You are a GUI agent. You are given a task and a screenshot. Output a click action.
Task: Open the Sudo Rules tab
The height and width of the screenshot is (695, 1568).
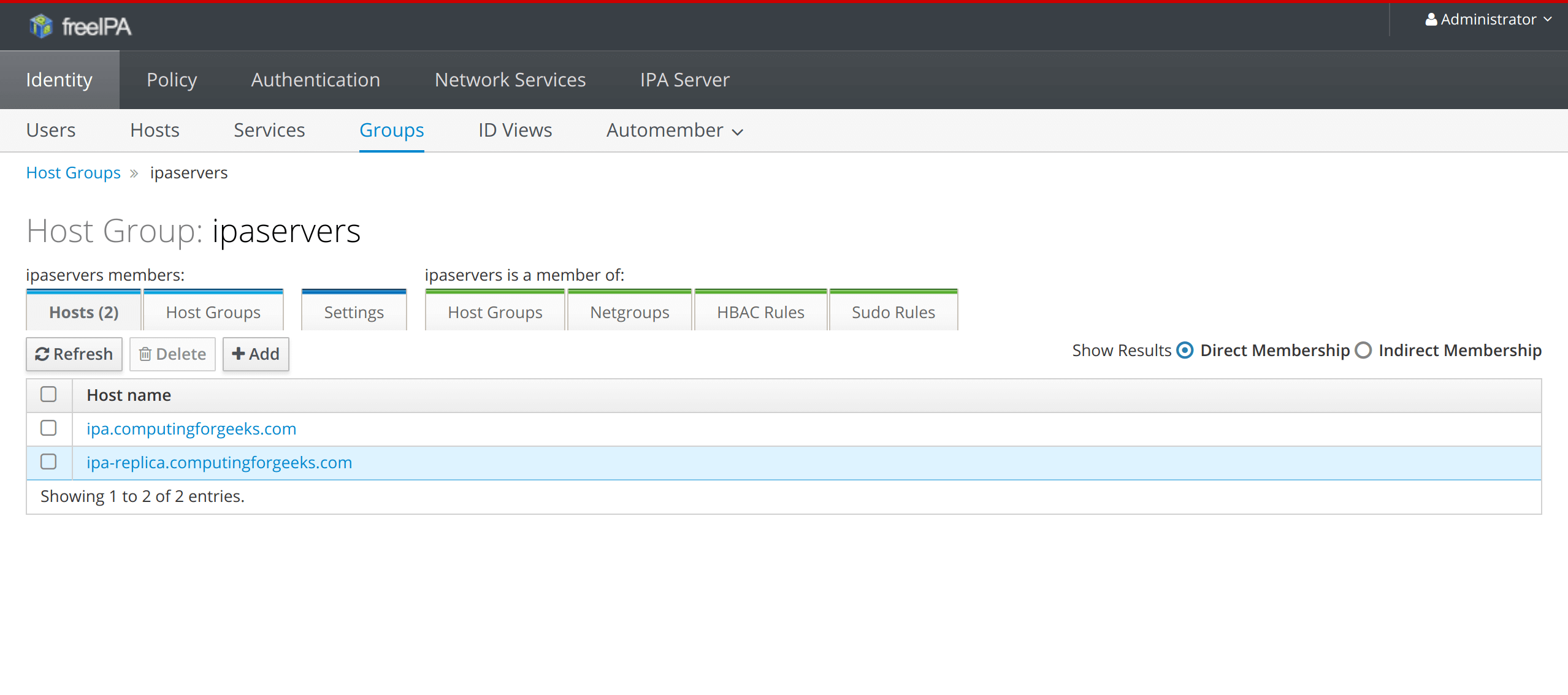point(893,313)
